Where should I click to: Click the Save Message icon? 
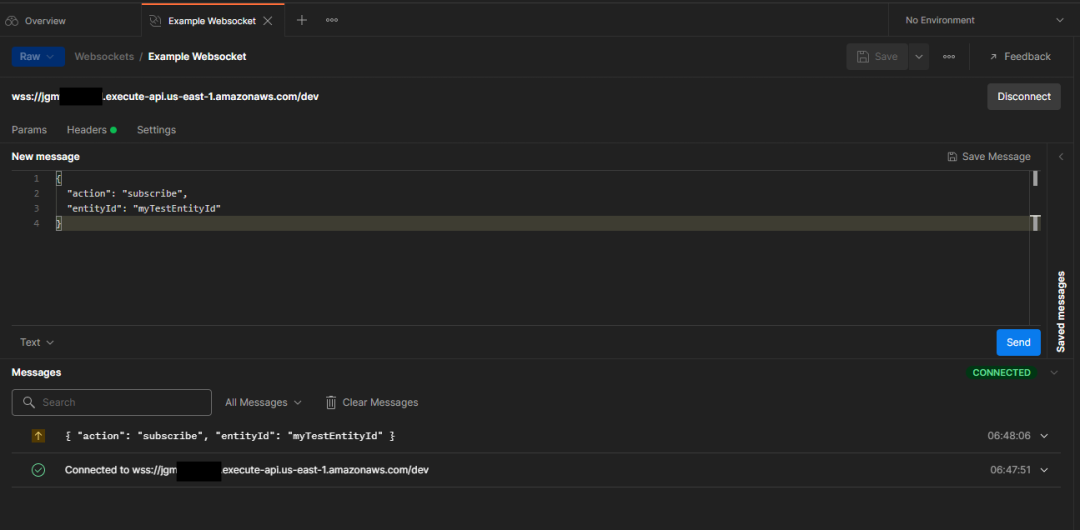click(x=953, y=157)
